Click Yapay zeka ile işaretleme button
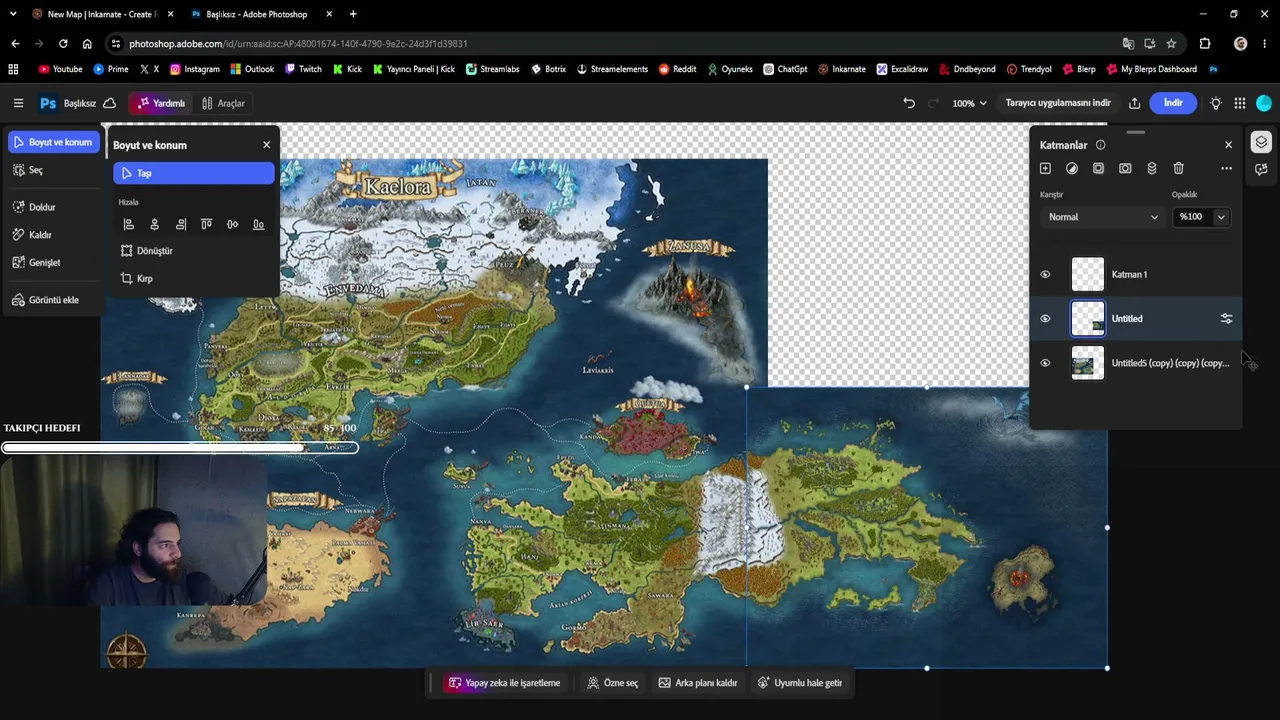The width and height of the screenshot is (1280, 720). pyautogui.click(x=504, y=683)
